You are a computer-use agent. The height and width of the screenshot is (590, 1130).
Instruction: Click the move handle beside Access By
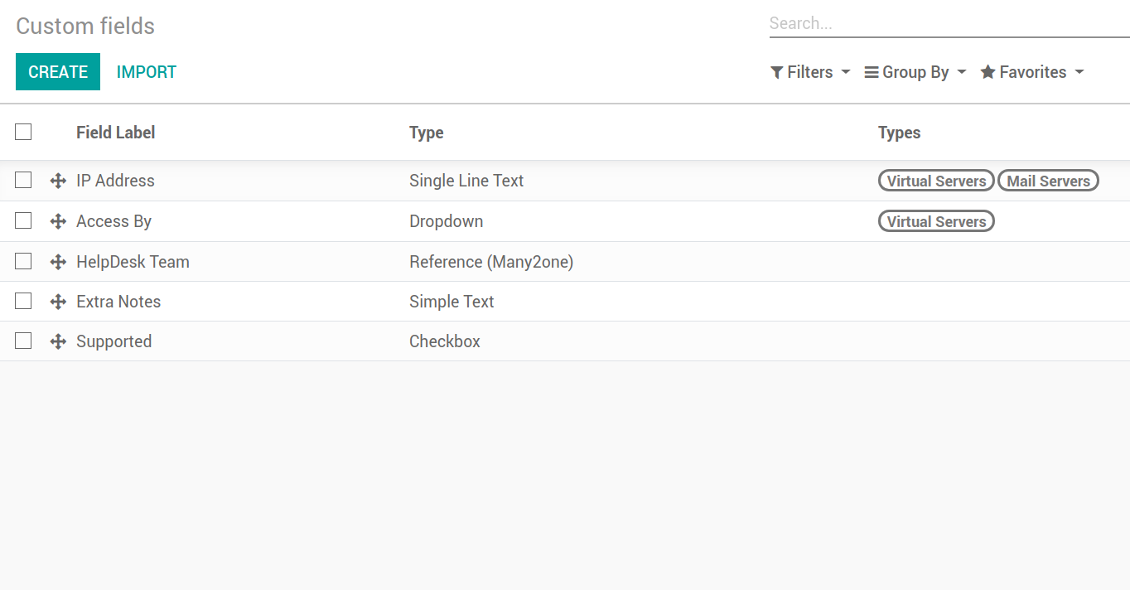click(58, 221)
